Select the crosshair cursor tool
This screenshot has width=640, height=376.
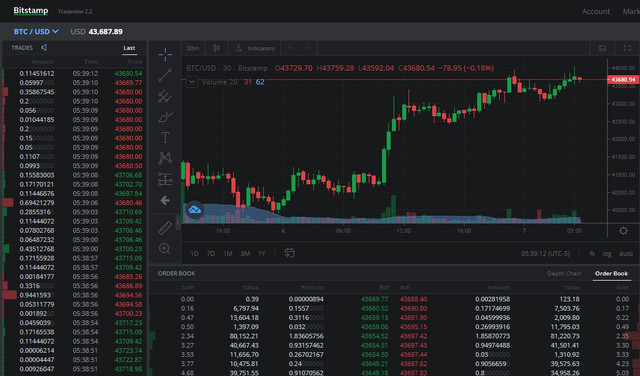[x=165, y=54]
